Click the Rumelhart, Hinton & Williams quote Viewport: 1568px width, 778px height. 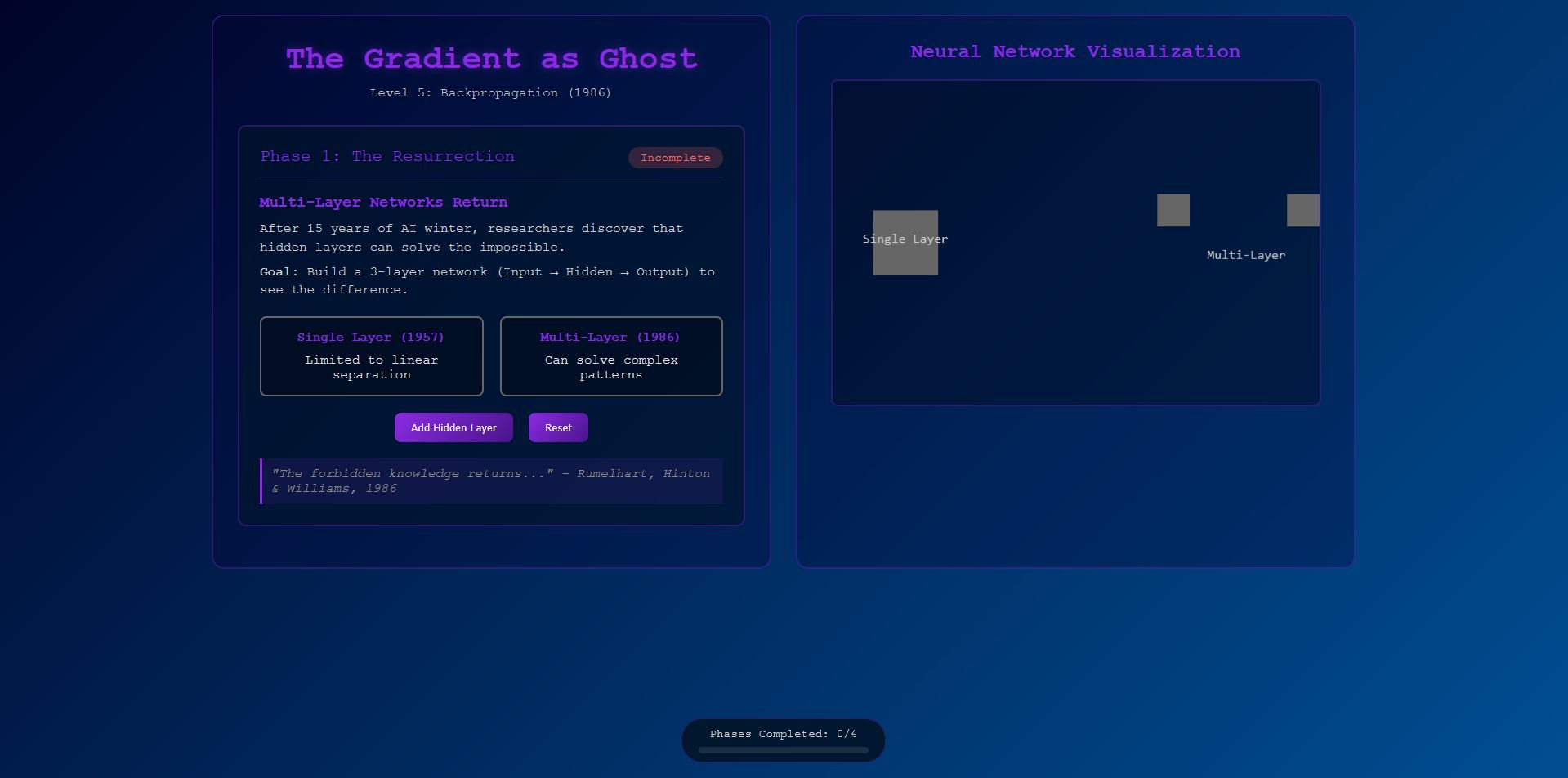(x=491, y=481)
